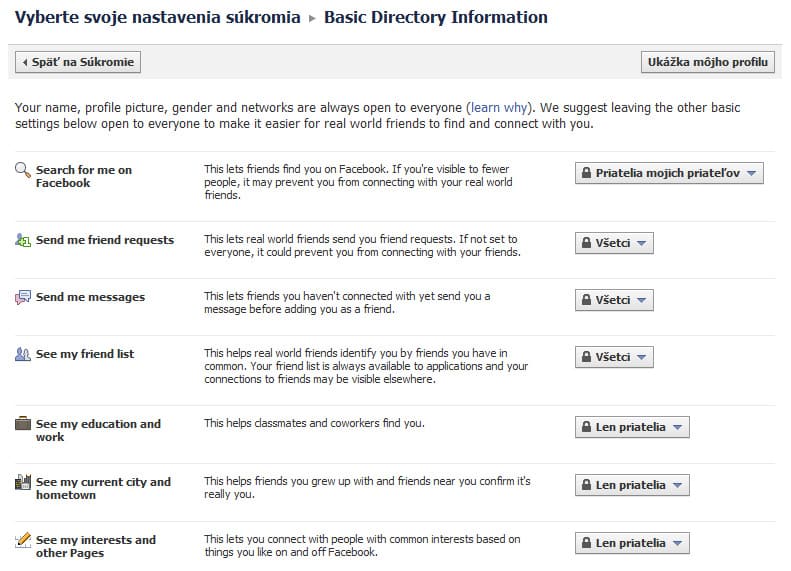The height and width of the screenshot is (571, 791).
Task: Open interests and Pages Len priatelia dropdown
Action: point(632,543)
